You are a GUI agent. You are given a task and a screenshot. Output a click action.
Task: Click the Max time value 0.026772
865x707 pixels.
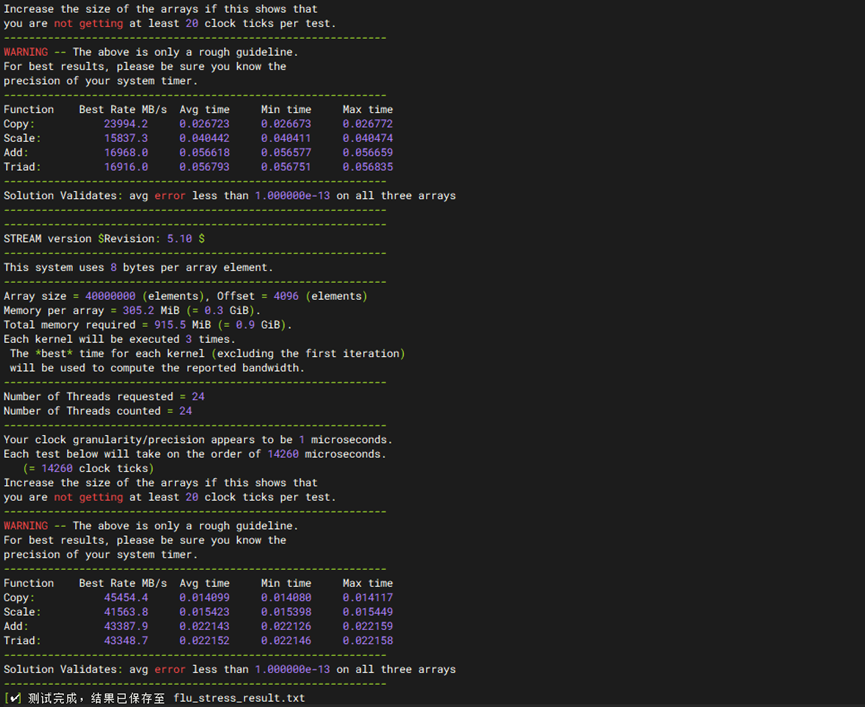pyautogui.click(x=367, y=124)
